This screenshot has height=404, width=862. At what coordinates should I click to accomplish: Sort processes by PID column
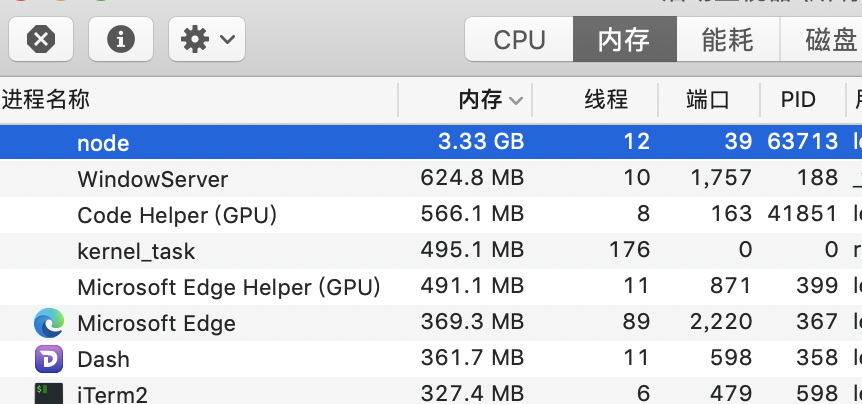coord(798,100)
